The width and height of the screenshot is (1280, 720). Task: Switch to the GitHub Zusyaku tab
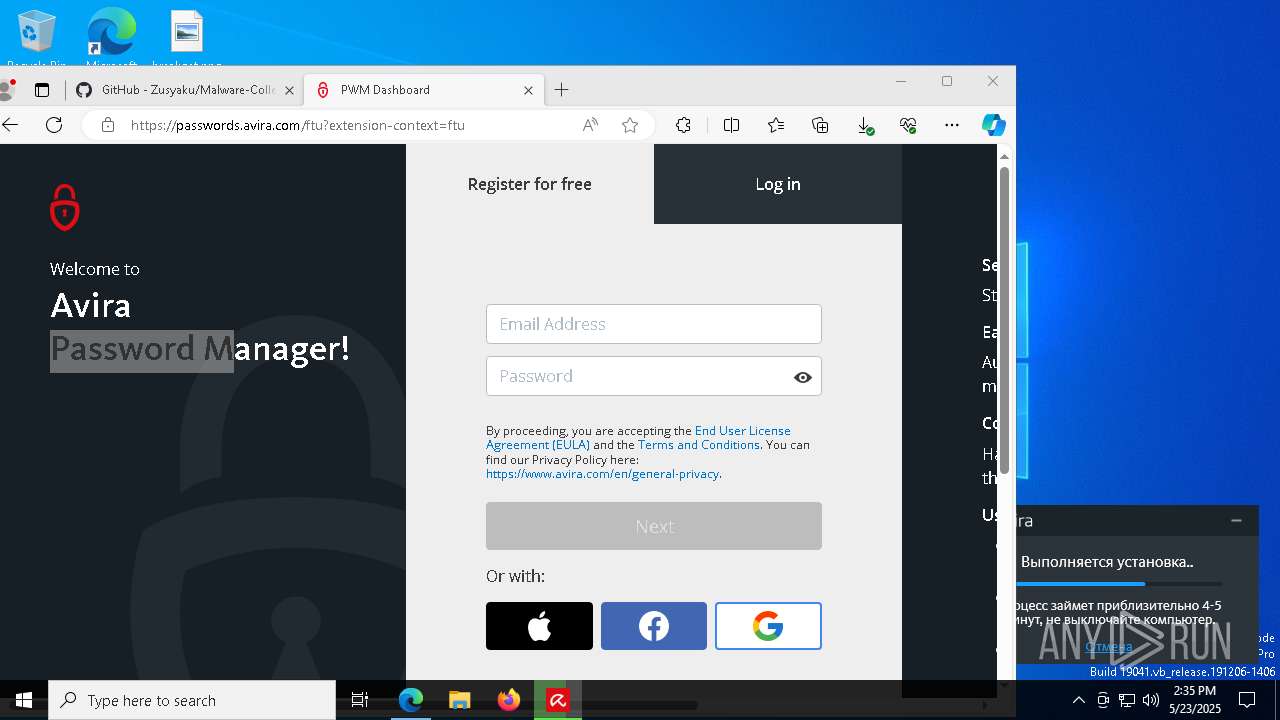click(x=185, y=90)
